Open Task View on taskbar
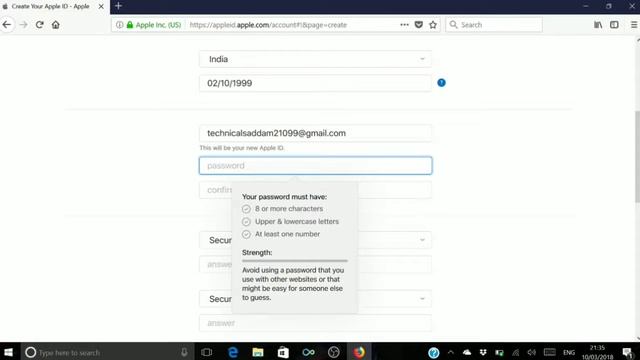Viewport: 640px width, 360px height. [x=207, y=352]
